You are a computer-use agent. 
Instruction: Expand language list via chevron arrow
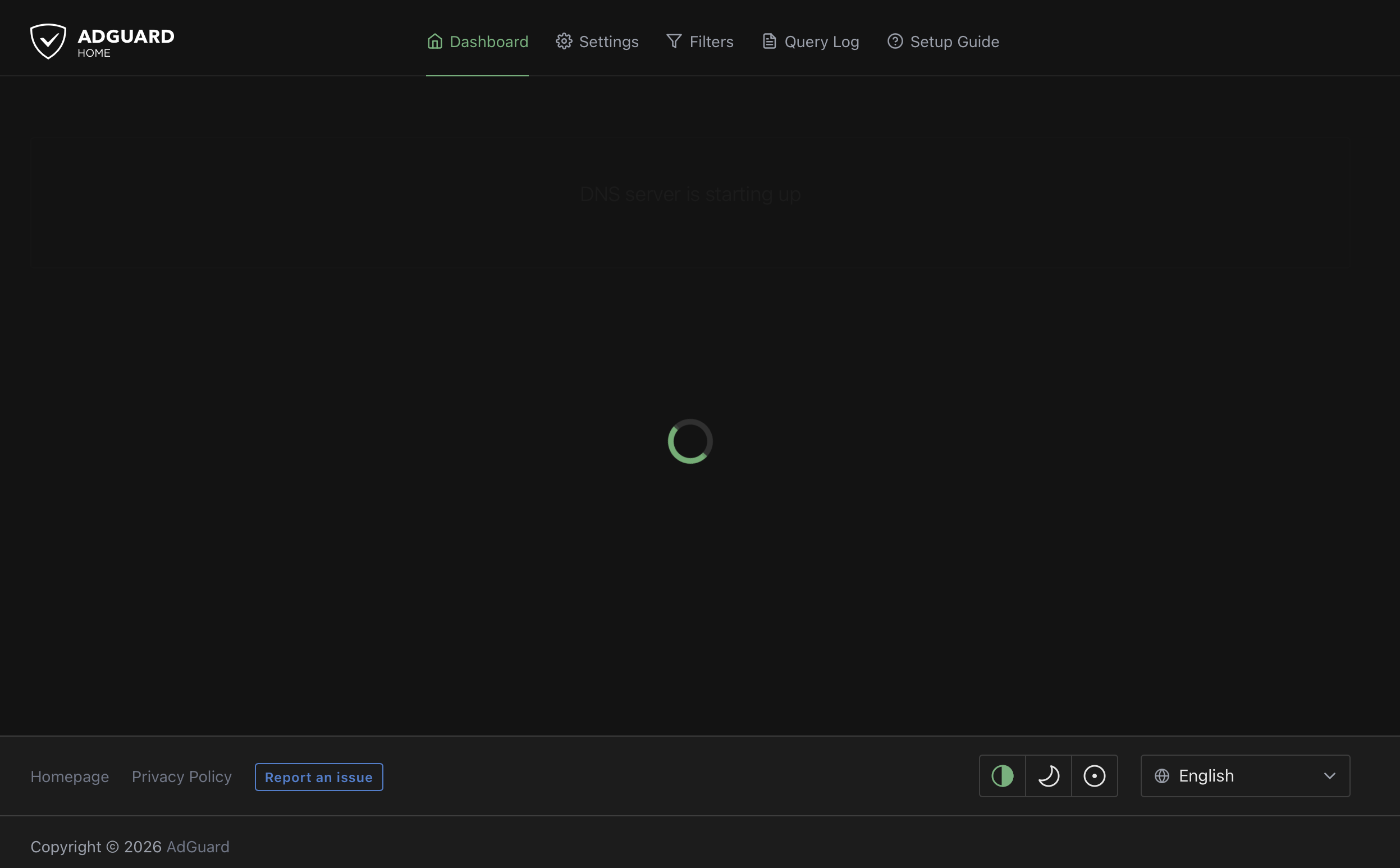click(x=1329, y=776)
